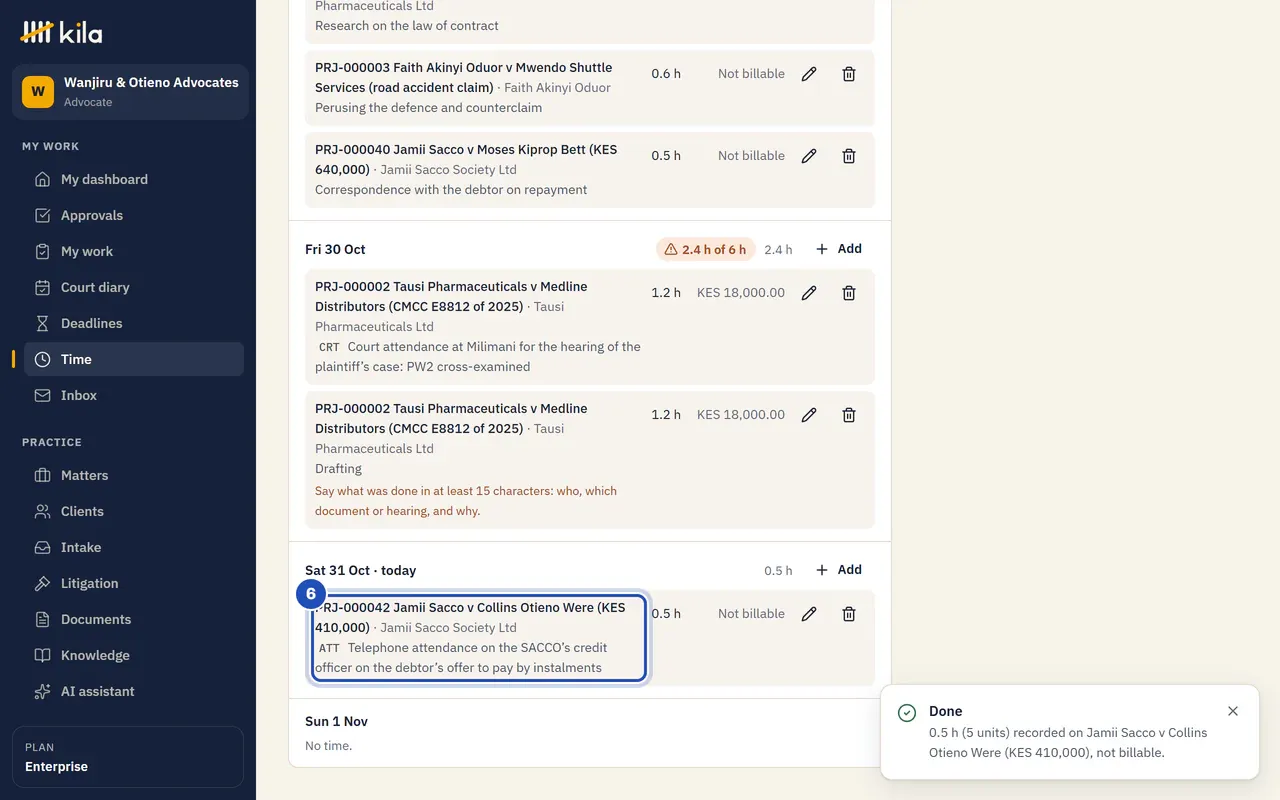Click the kila logo
The width and height of the screenshot is (1280, 800).
(62, 32)
